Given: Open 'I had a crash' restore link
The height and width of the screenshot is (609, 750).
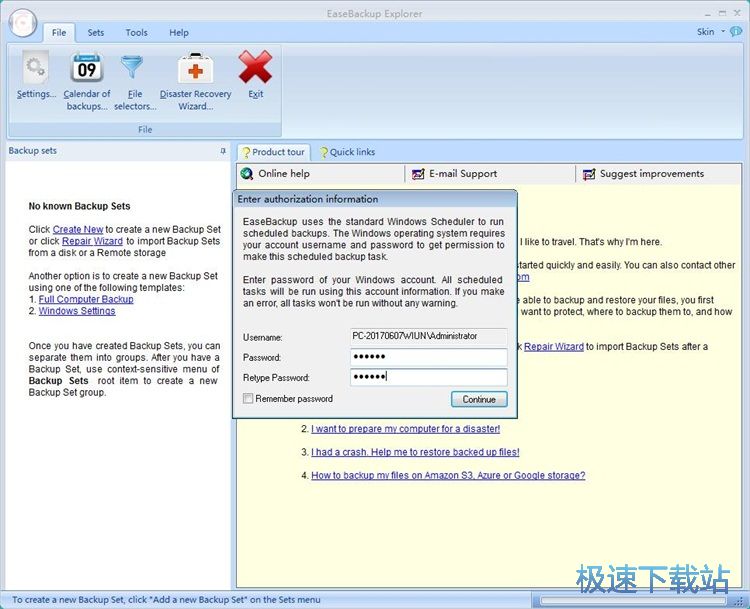Looking at the screenshot, I should 415,452.
